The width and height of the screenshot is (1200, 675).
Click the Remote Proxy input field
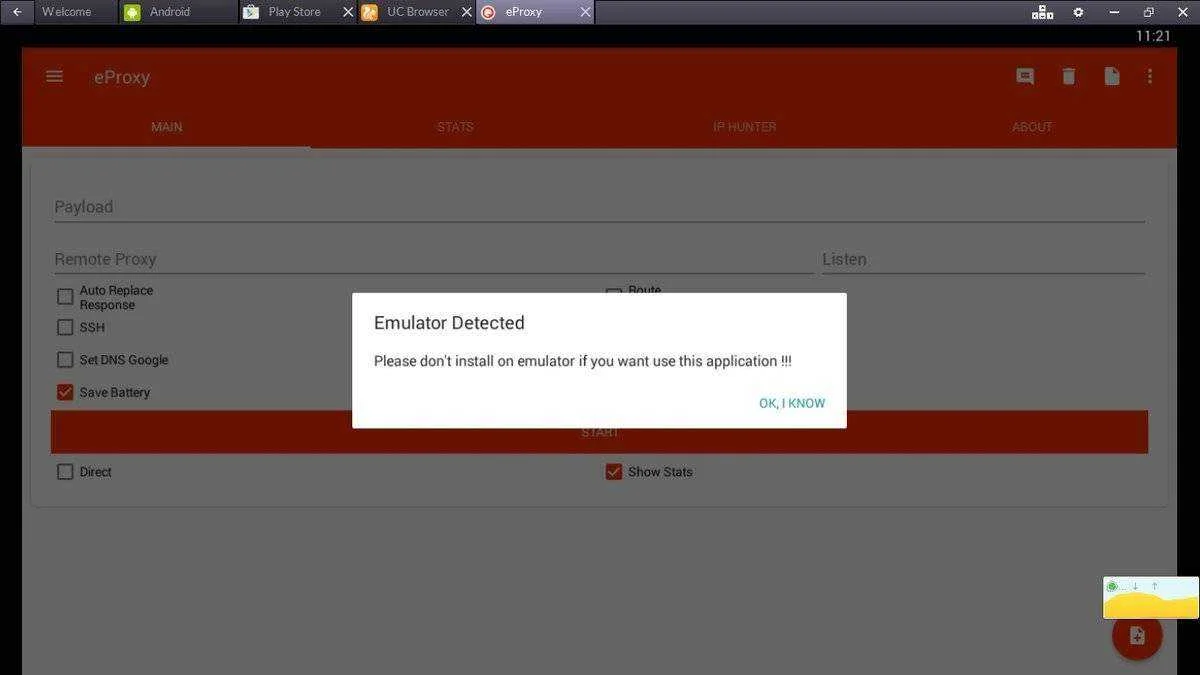pos(433,259)
